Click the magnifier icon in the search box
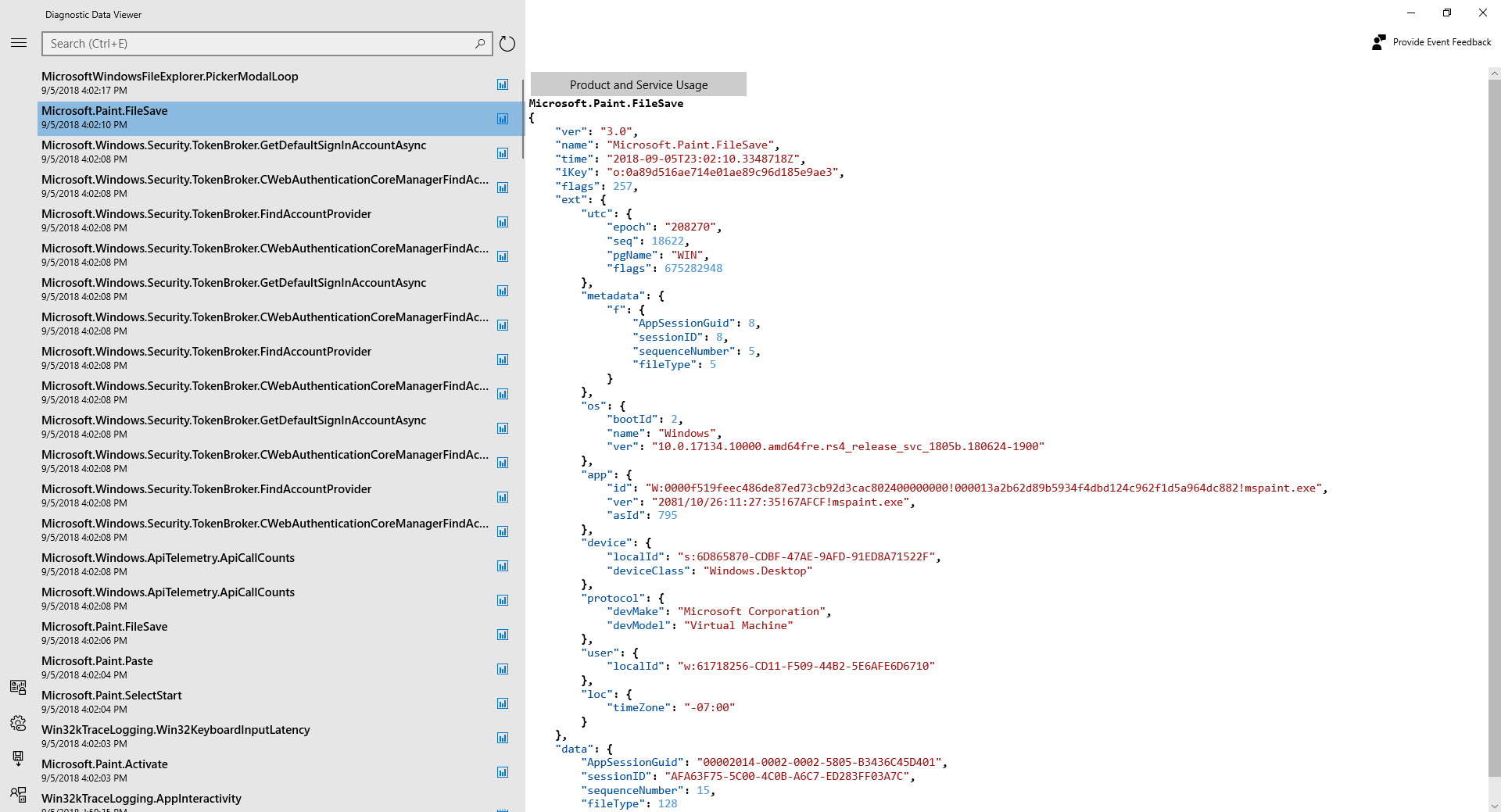 coord(480,44)
